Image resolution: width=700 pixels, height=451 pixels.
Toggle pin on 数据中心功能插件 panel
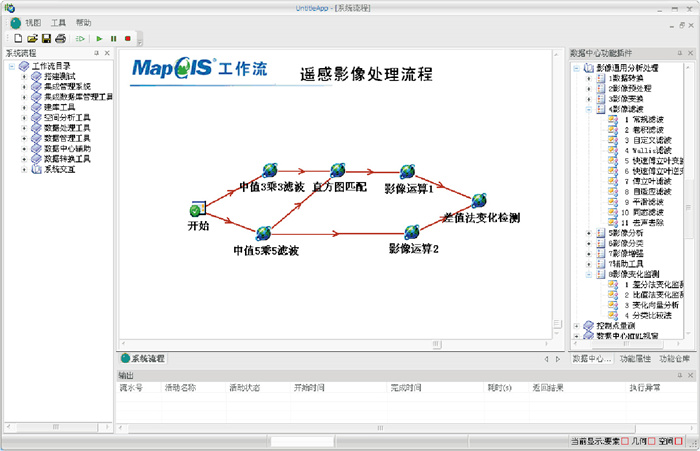click(680, 53)
